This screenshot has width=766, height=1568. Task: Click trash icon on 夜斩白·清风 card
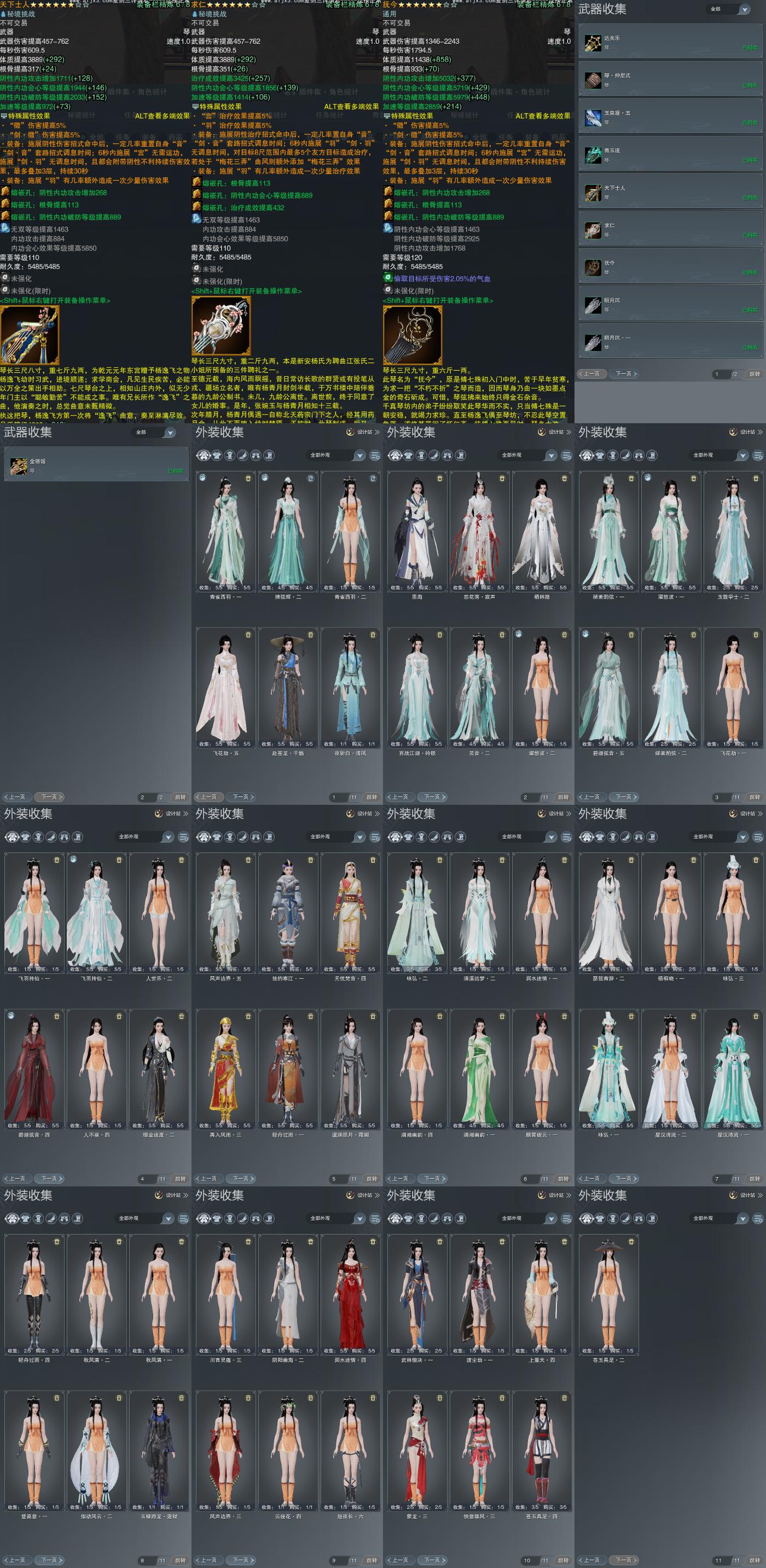[x=373, y=635]
